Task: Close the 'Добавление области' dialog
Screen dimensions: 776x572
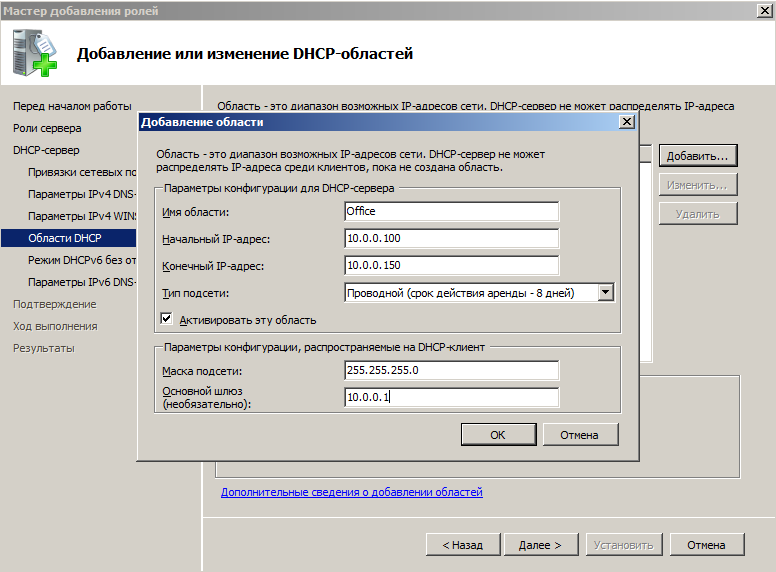Action: [x=627, y=122]
